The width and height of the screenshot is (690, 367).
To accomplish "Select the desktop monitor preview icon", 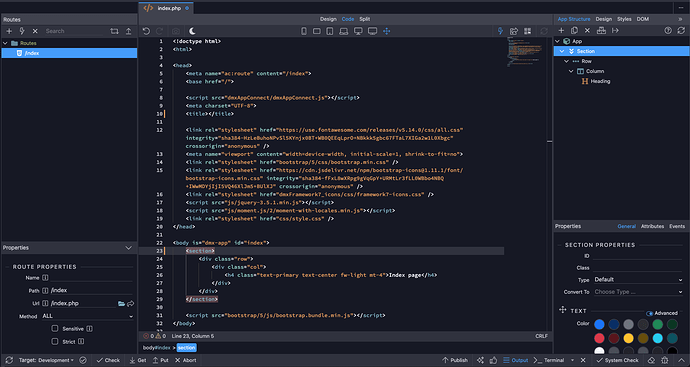I will 358,31.
